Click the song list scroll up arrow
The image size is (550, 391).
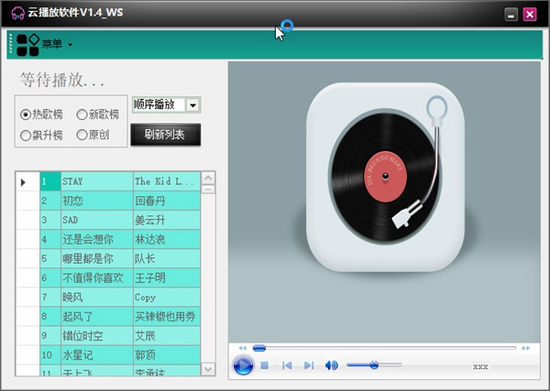208,178
